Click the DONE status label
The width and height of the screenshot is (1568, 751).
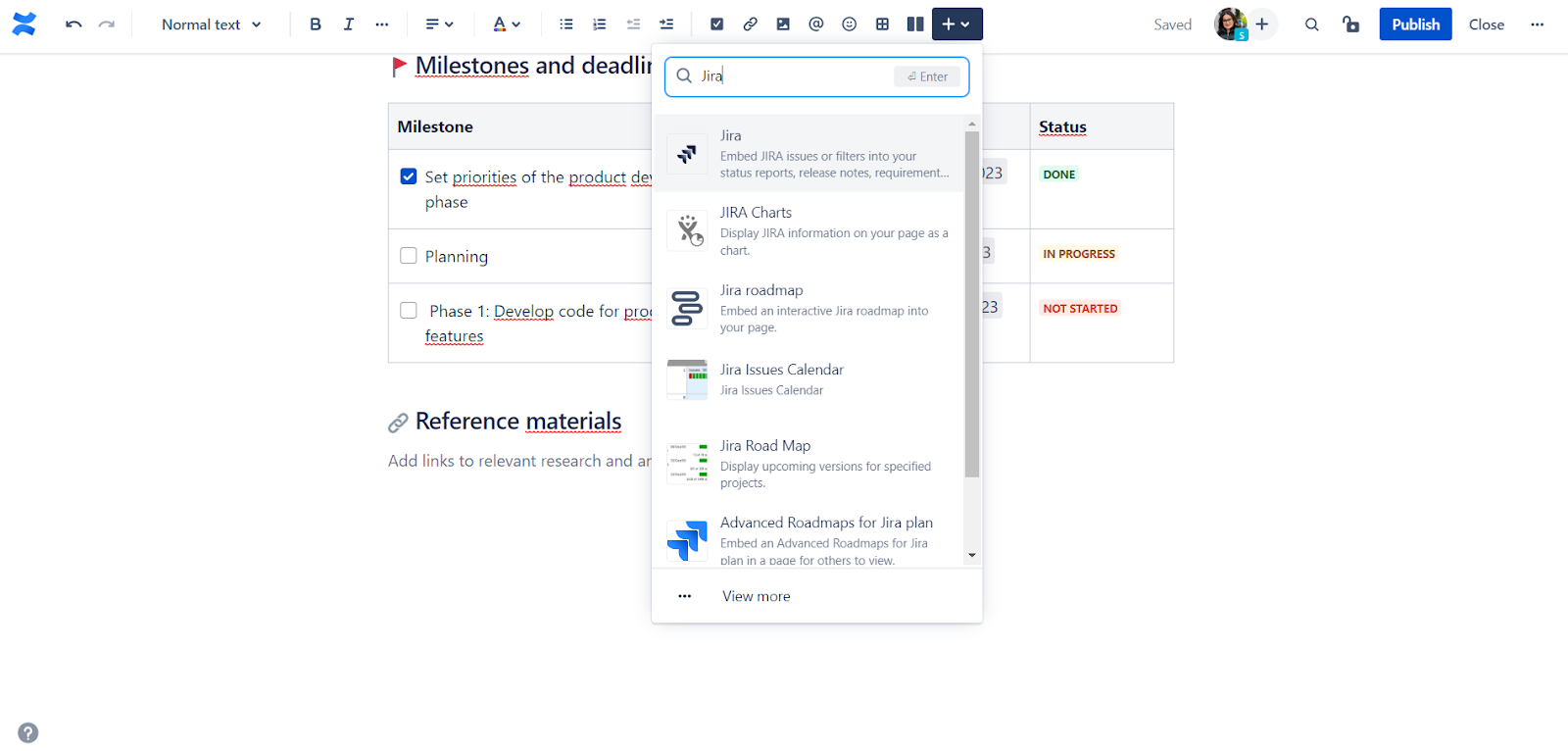(x=1059, y=175)
